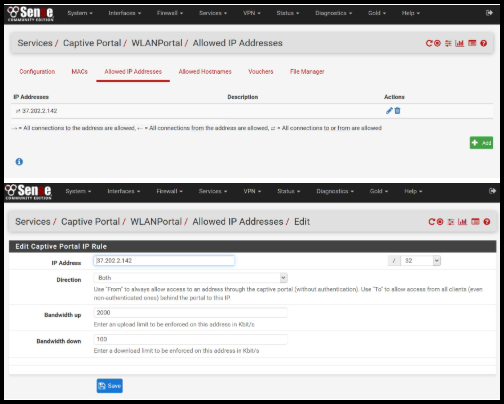The image size is (504, 404).
Task: Open the Gold menu on the Edit page
Action: coord(379,191)
